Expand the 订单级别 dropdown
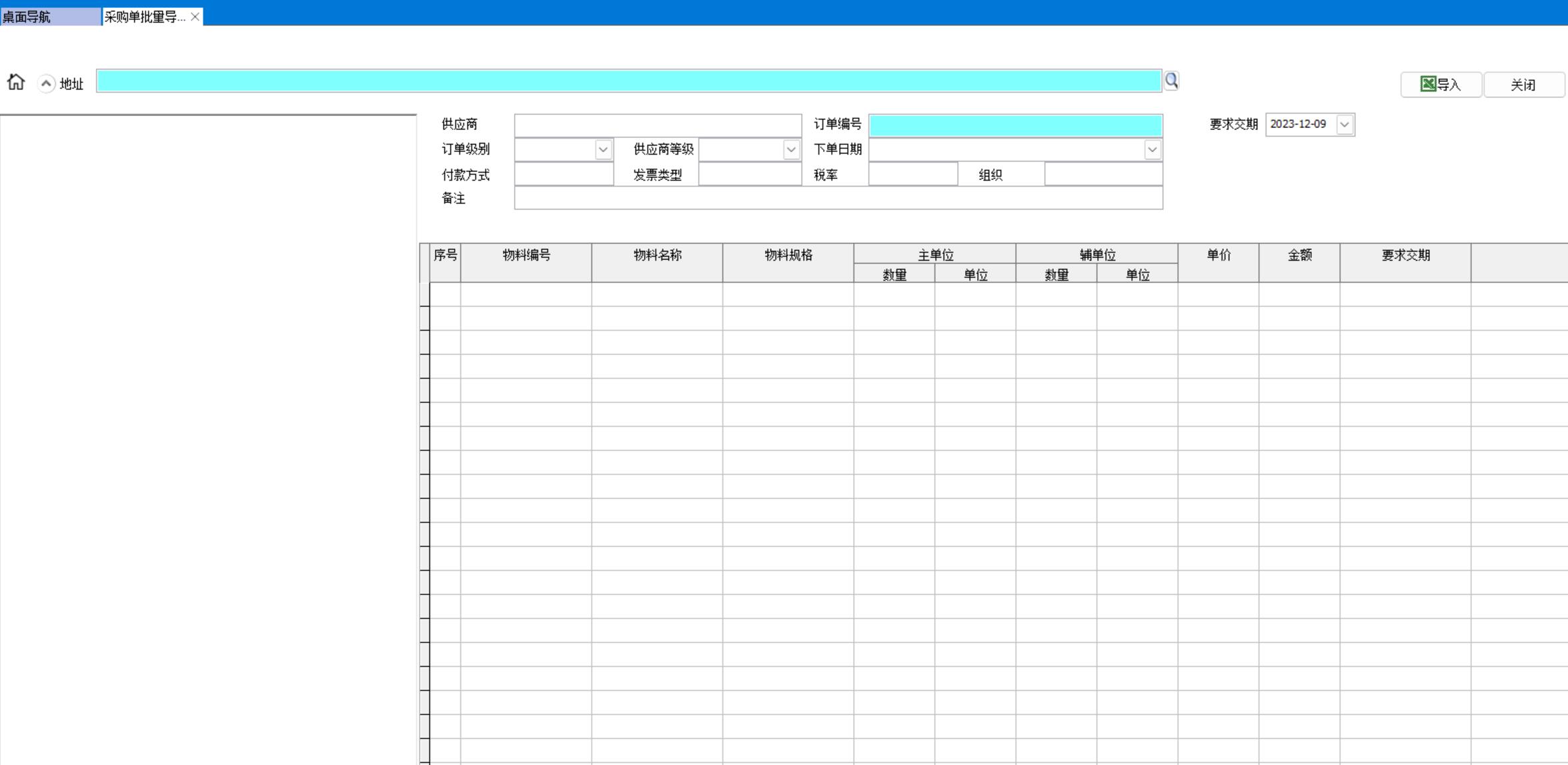The width and height of the screenshot is (1568, 765). tap(603, 149)
